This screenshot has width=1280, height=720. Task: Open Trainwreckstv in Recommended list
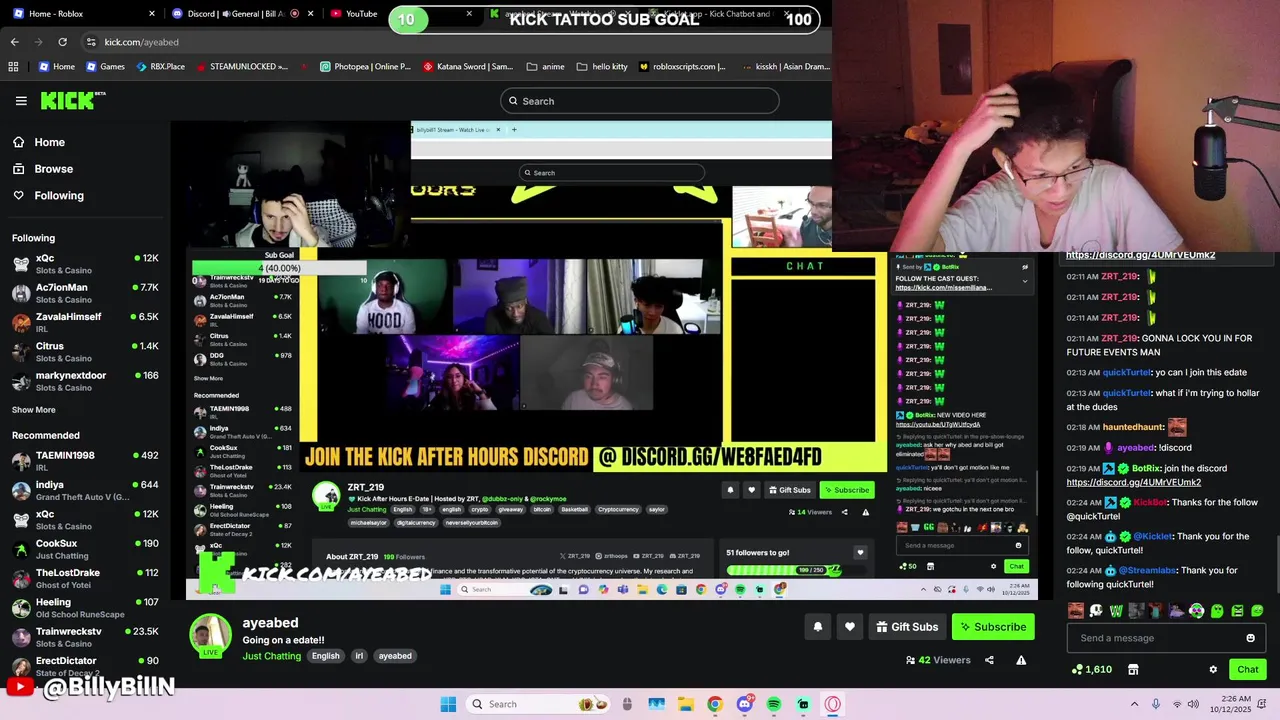pos(85,637)
